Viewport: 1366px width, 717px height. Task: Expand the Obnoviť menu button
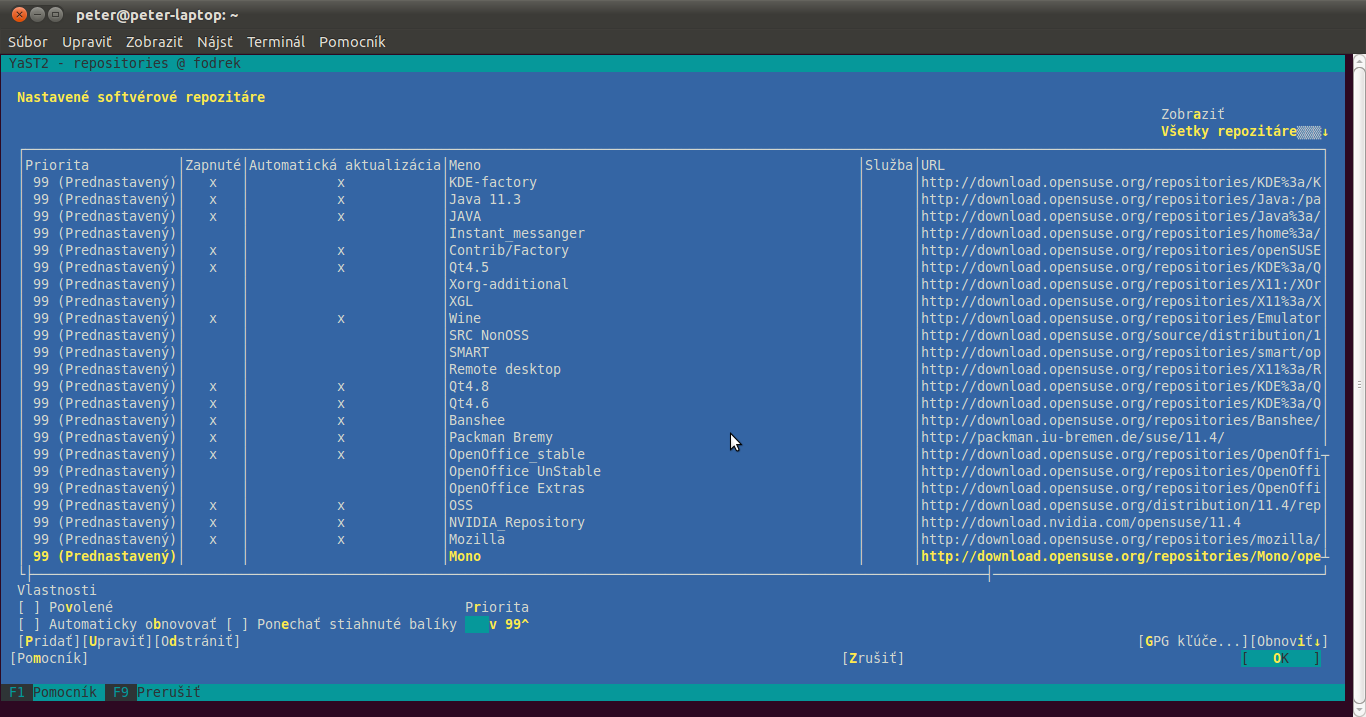[1289, 641]
